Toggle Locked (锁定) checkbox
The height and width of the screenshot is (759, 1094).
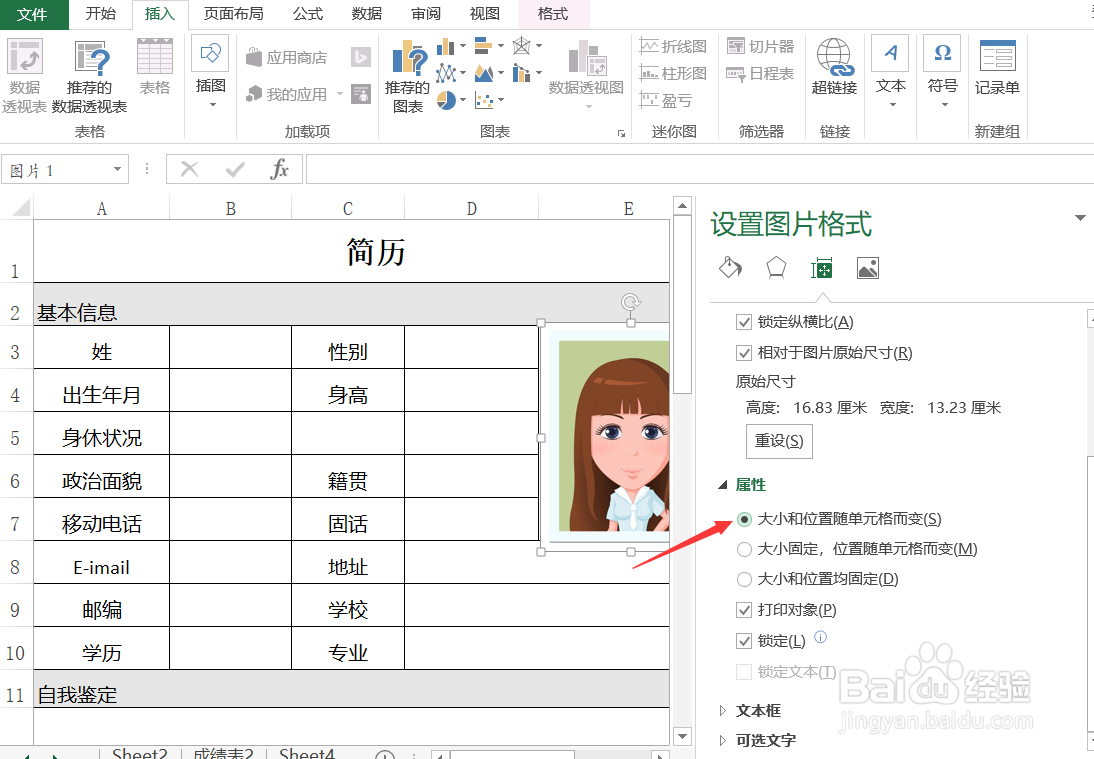(x=744, y=641)
